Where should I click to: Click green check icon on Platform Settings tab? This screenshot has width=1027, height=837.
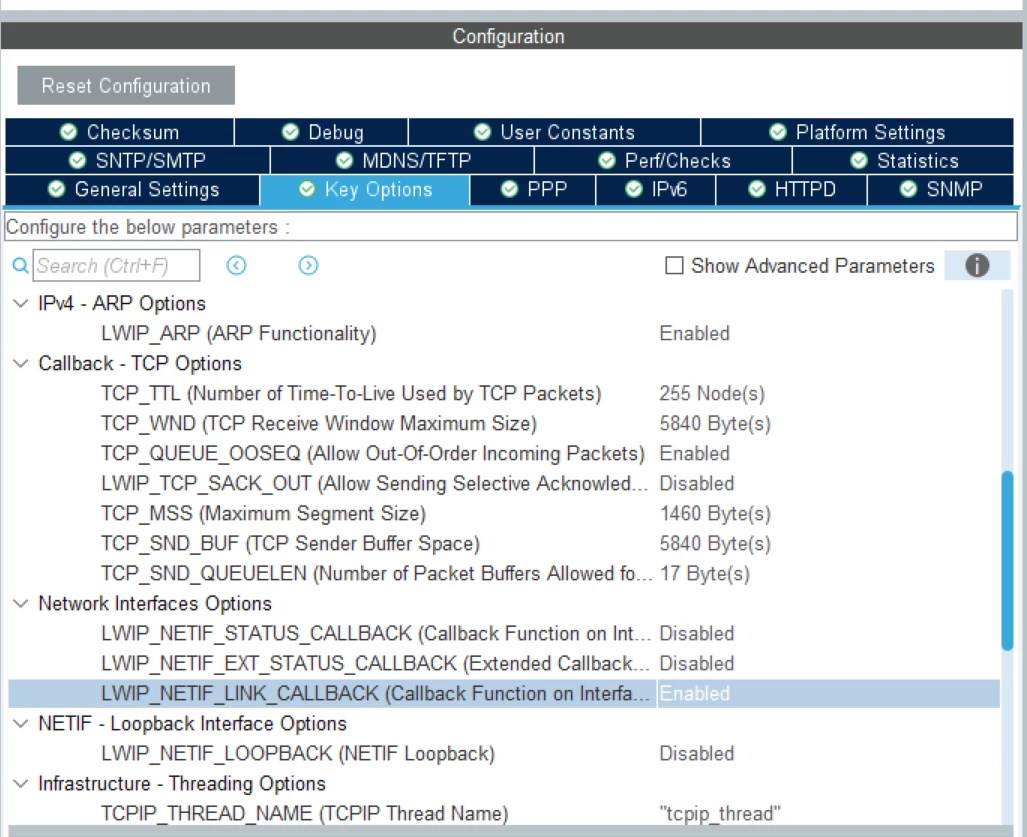(777, 132)
